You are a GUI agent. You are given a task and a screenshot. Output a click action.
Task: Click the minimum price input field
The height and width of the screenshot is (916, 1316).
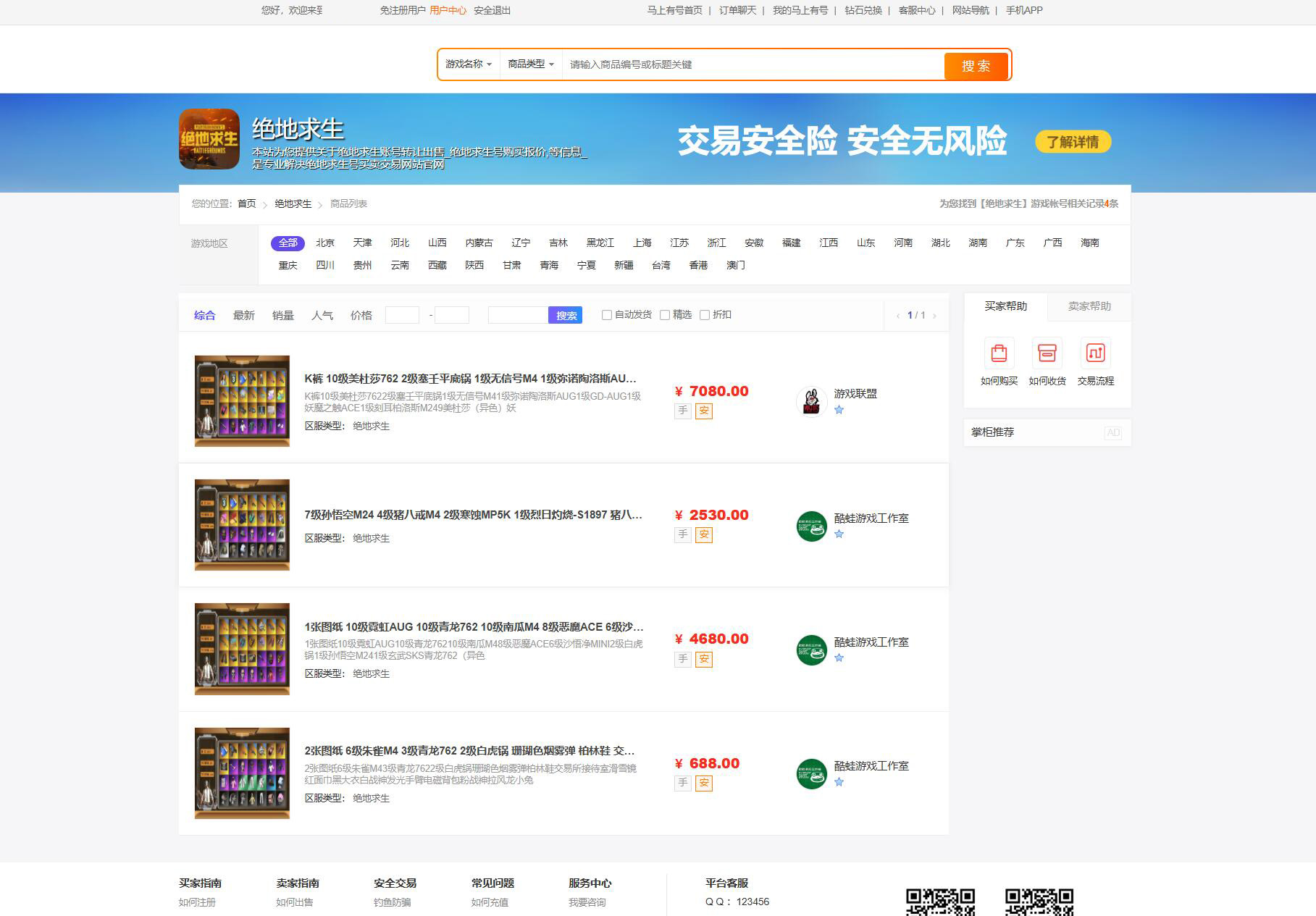tap(403, 315)
